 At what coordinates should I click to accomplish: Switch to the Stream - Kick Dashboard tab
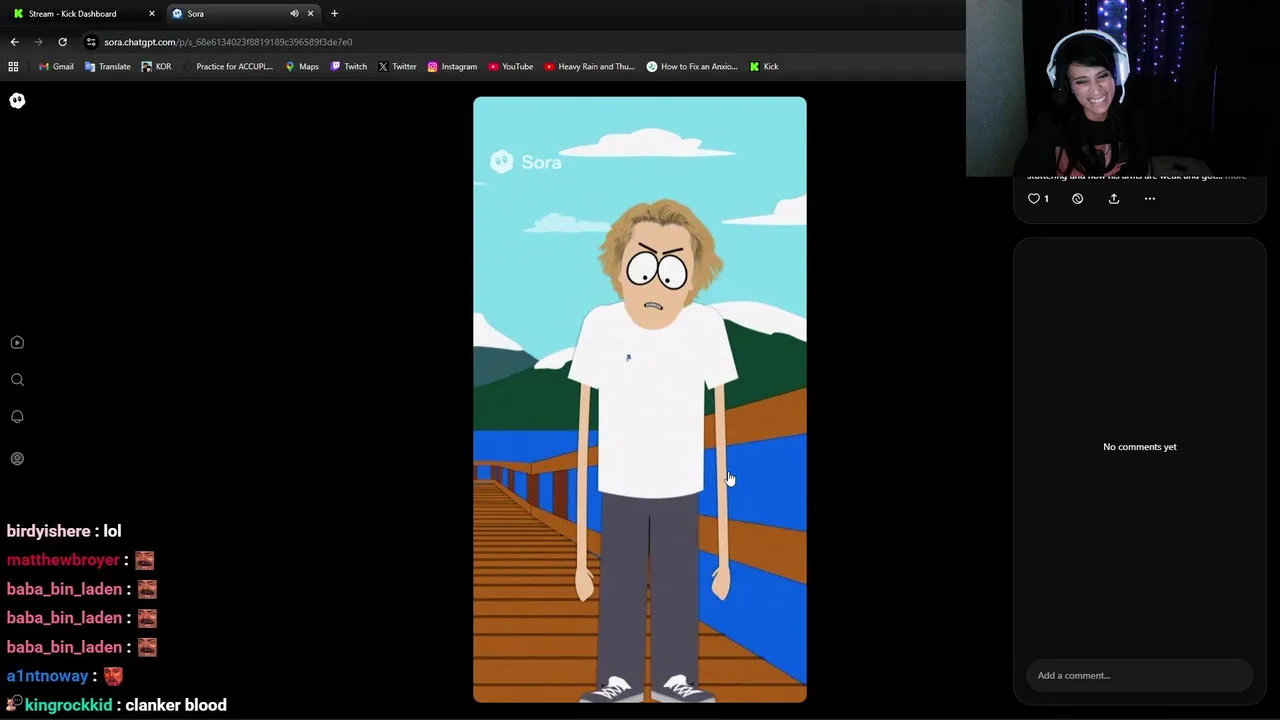point(82,14)
